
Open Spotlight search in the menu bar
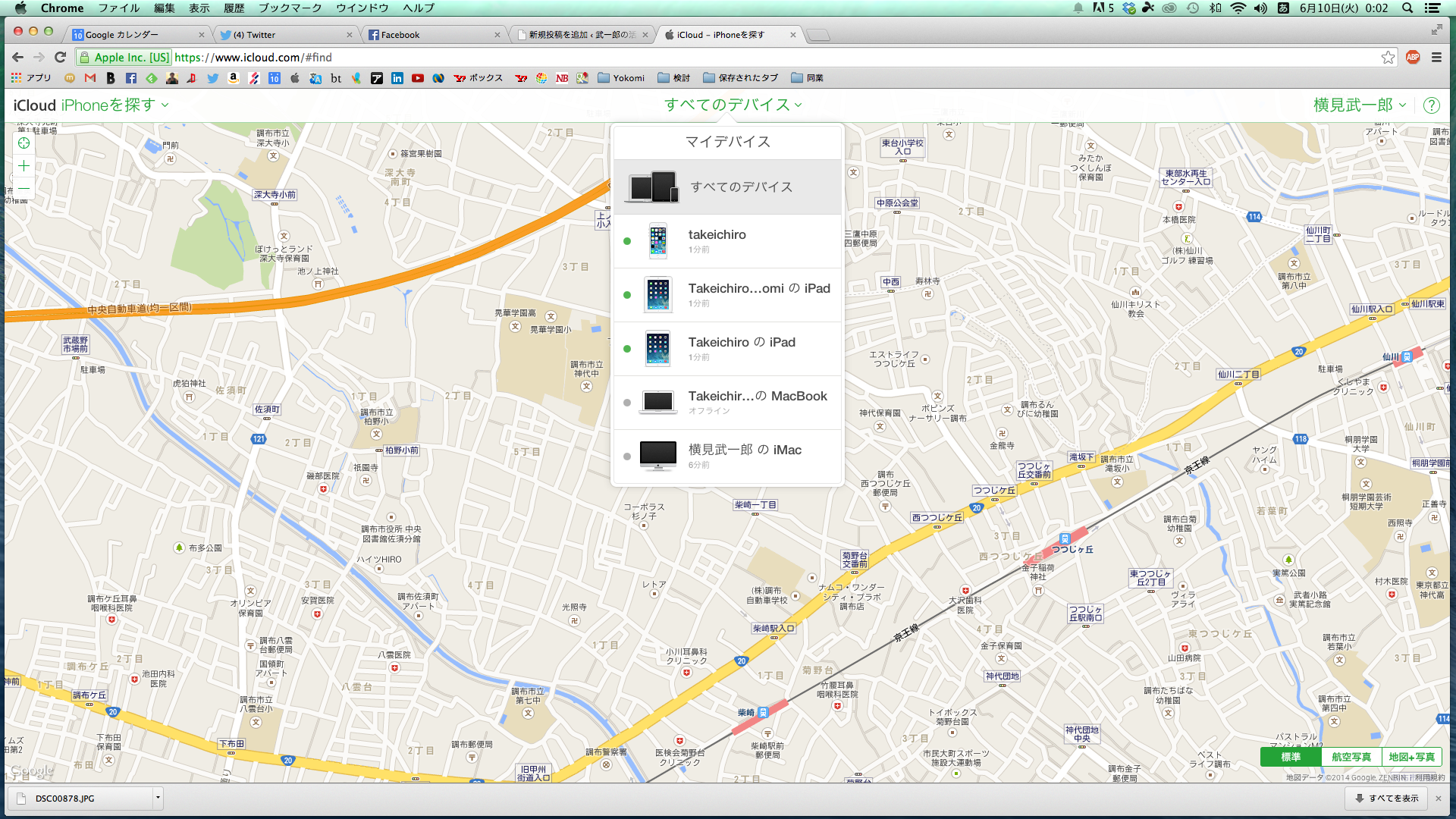click(1407, 8)
